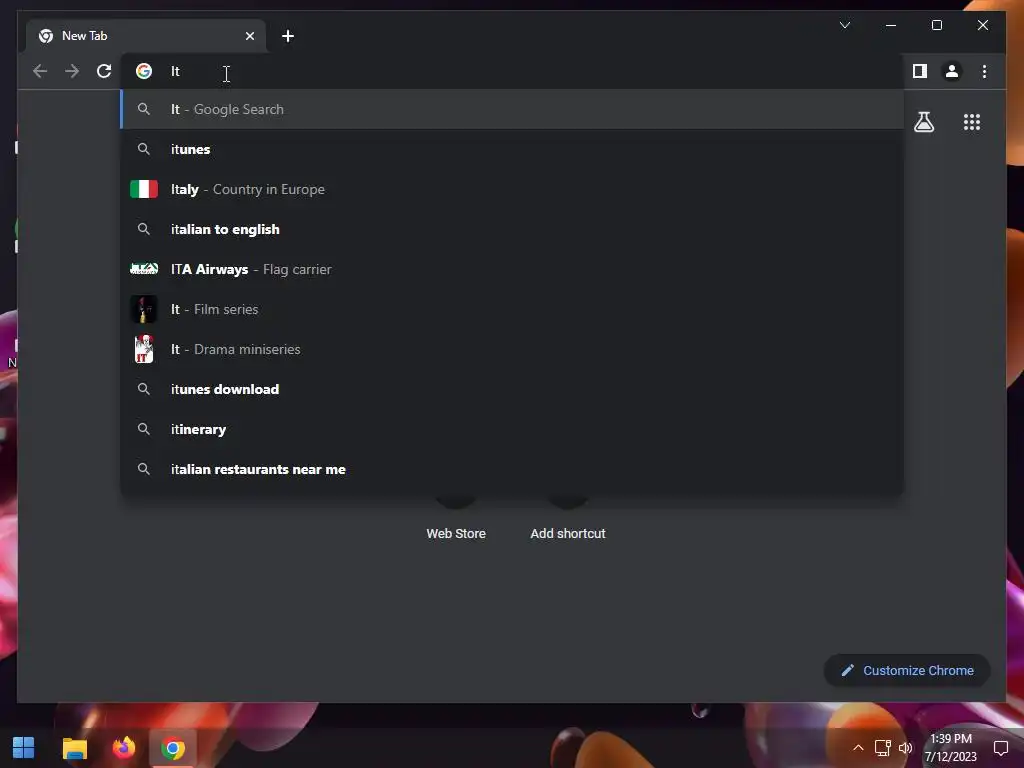The image size is (1024, 768).
Task: Select the 'It - Google Search' suggestion
Action: [512, 109]
